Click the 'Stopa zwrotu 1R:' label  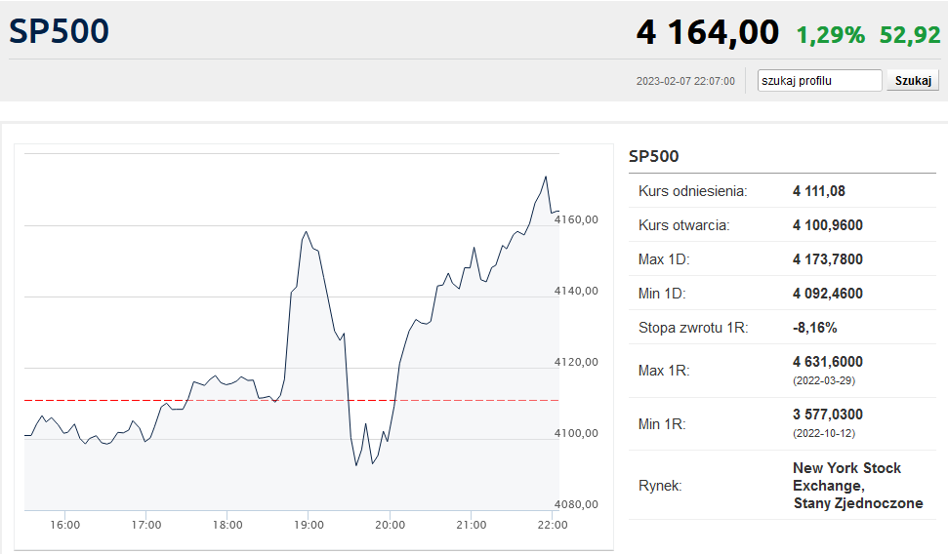[693, 328]
